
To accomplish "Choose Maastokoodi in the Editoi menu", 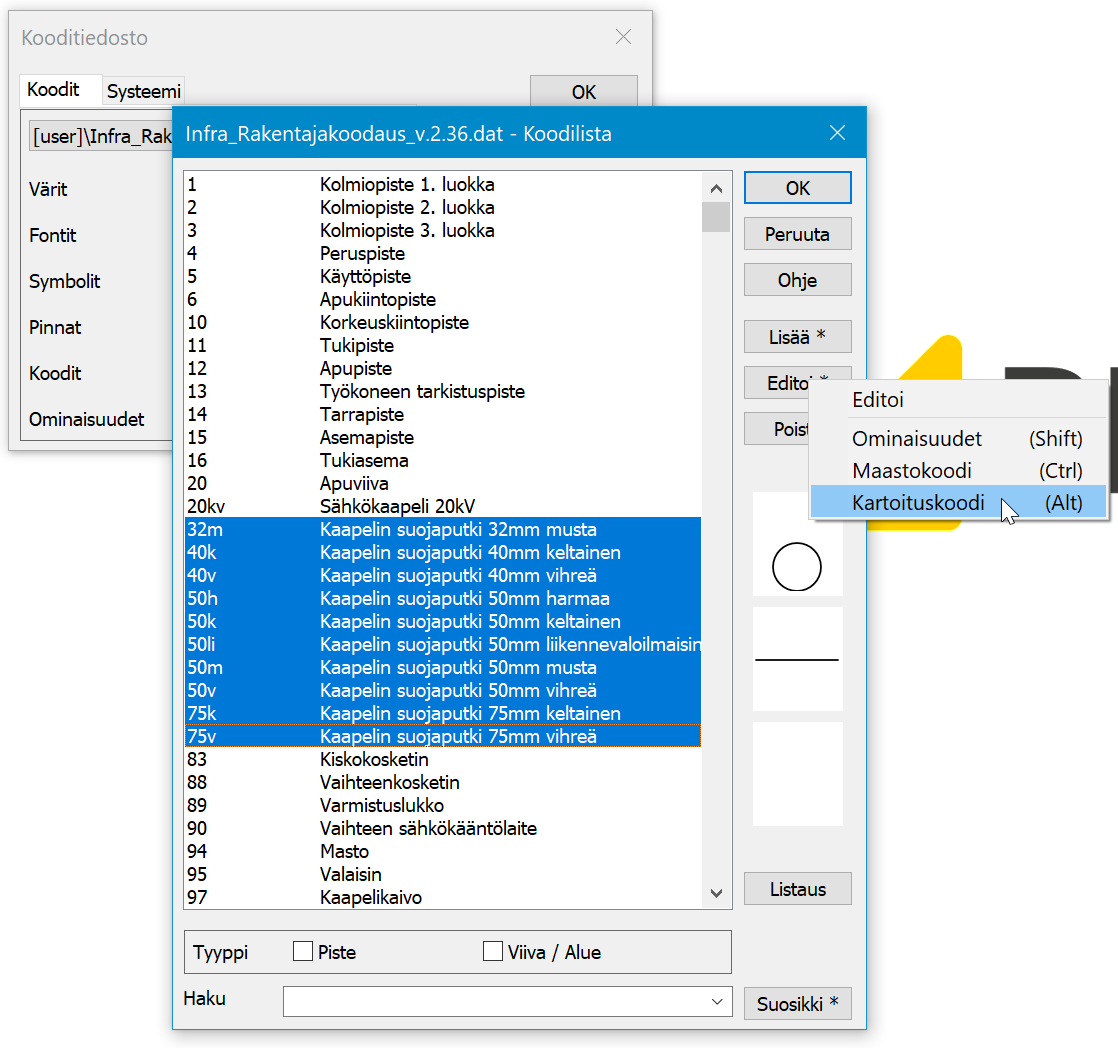I will pyautogui.click(x=911, y=471).
